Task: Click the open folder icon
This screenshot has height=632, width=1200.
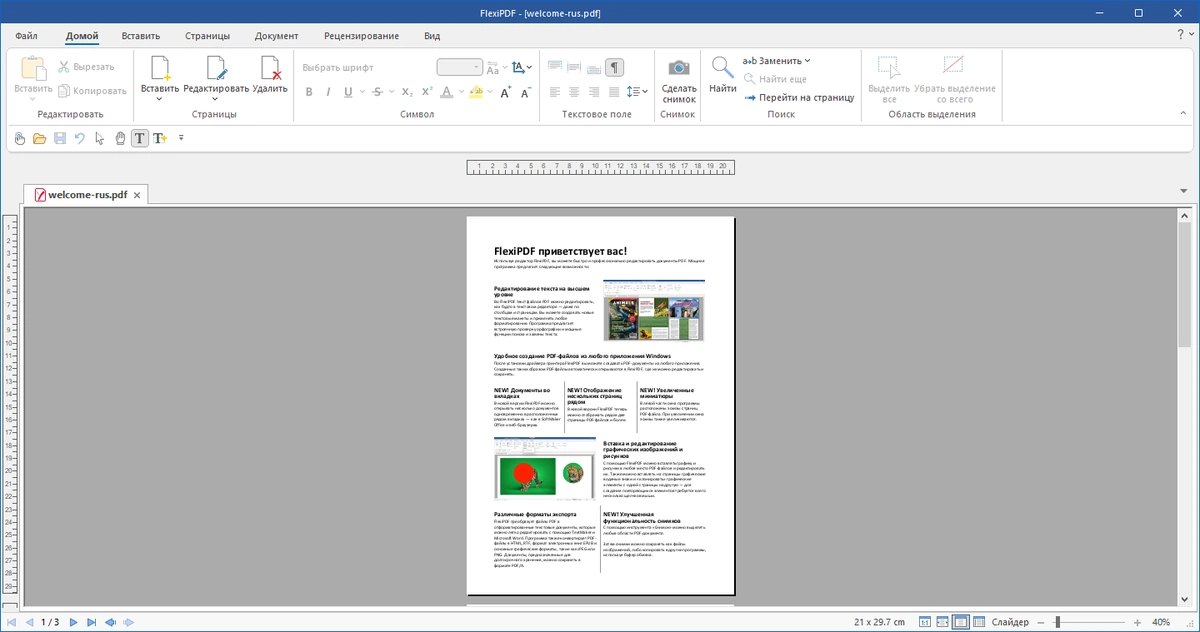Action: pyautogui.click(x=40, y=138)
